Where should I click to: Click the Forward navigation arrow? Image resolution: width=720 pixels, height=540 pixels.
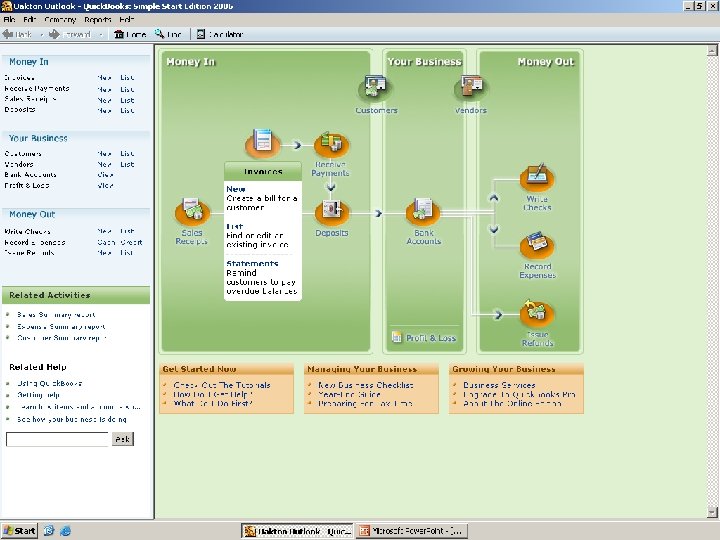(70, 34)
